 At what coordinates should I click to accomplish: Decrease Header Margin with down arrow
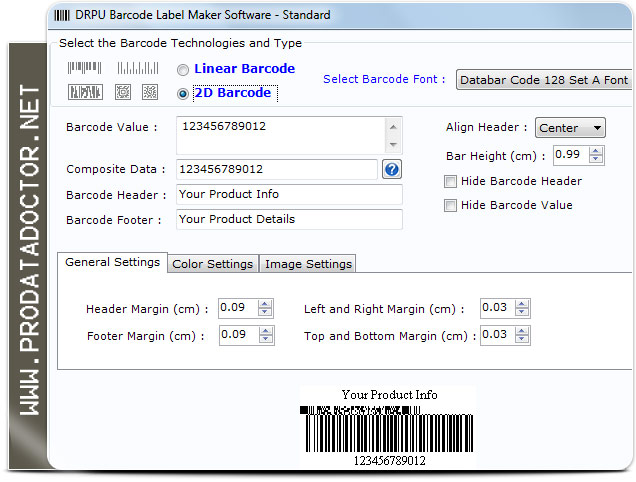pyautogui.click(x=264, y=312)
